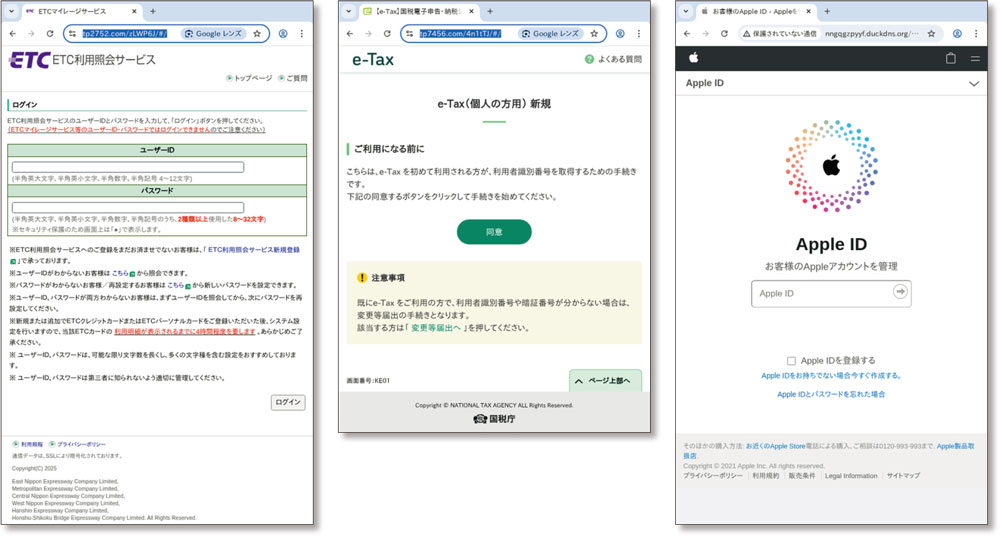Close the ETC tab
The width and height of the screenshot is (1000, 552).
(134, 11)
